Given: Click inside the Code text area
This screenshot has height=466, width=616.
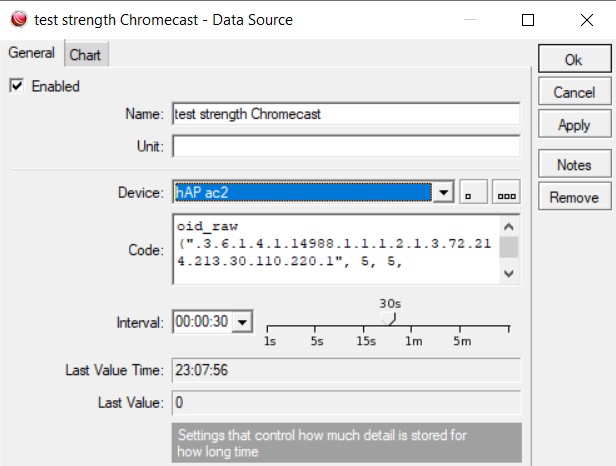Looking at the screenshot, I should (336, 249).
